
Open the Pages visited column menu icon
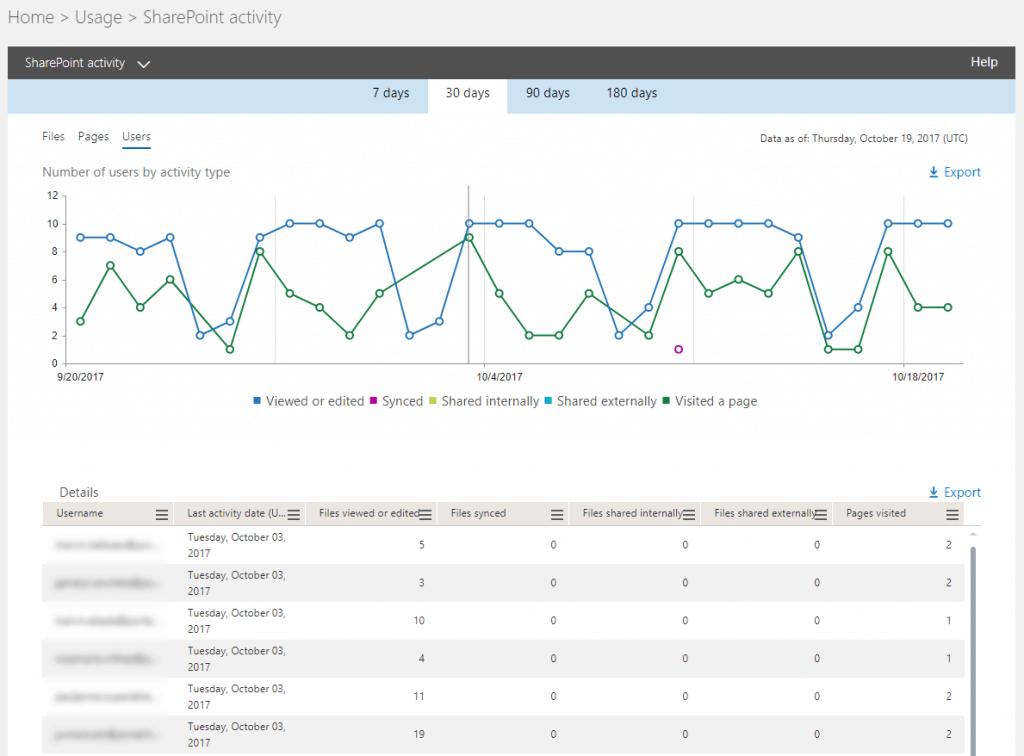(953, 515)
